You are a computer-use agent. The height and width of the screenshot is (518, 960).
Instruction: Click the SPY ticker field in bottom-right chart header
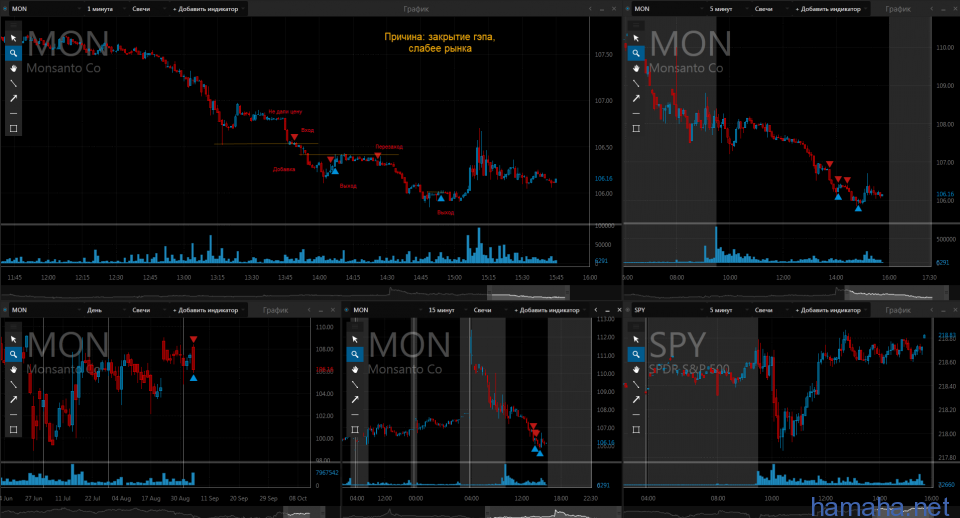(667, 310)
